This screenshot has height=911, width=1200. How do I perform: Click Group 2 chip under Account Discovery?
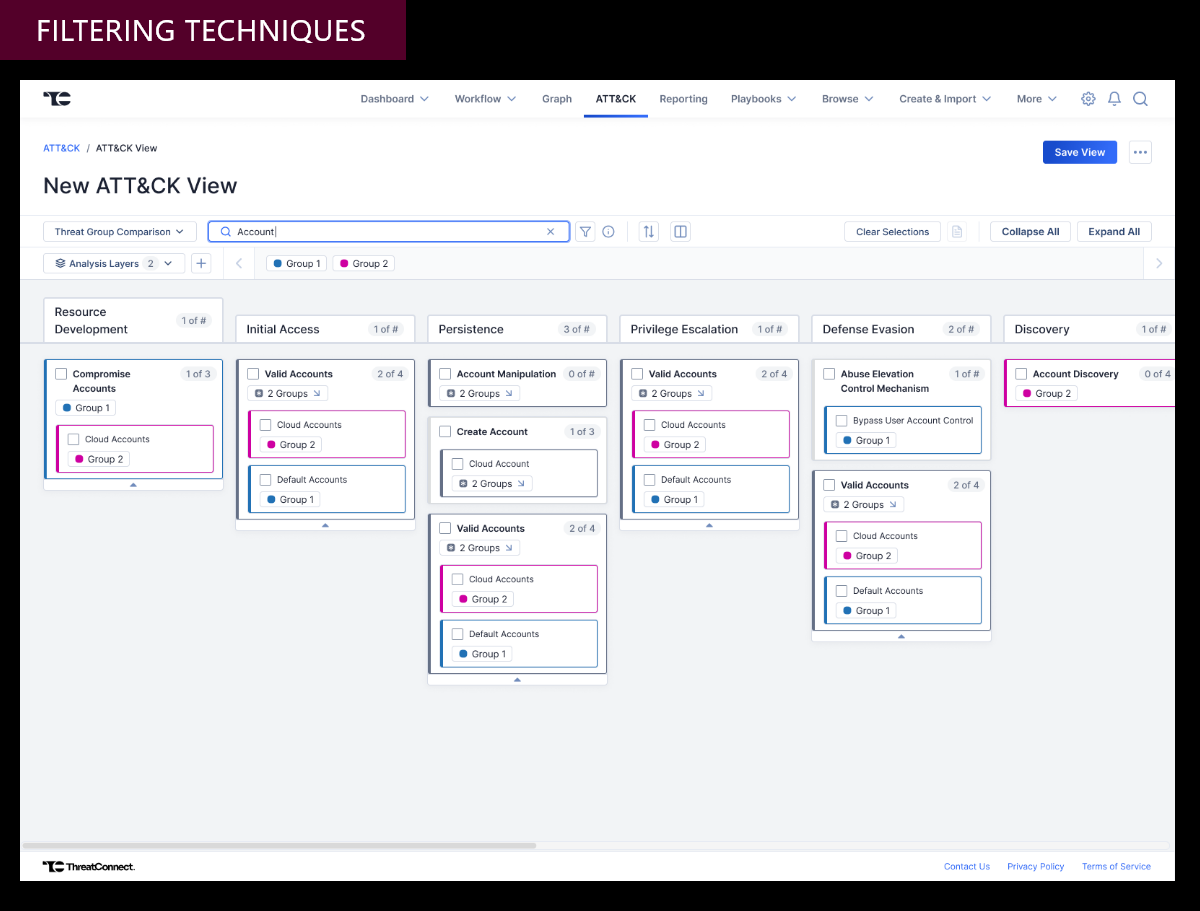(1046, 394)
